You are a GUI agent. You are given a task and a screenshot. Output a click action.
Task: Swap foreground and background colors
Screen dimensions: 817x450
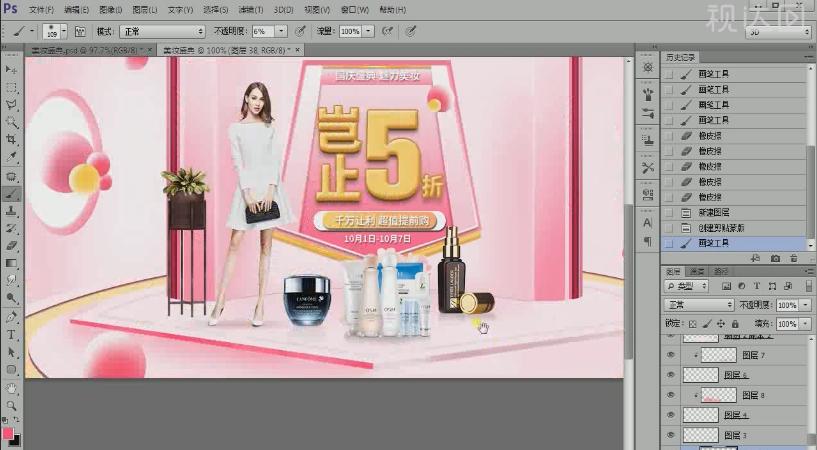click(17, 419)
